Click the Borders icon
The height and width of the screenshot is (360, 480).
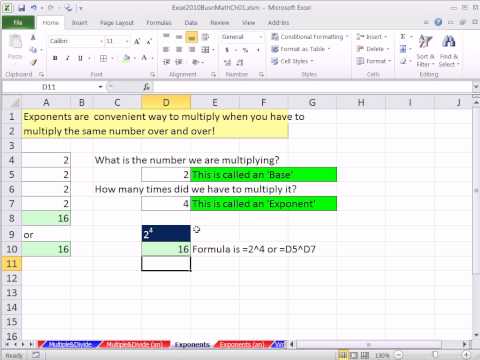(x=104, y=58)
